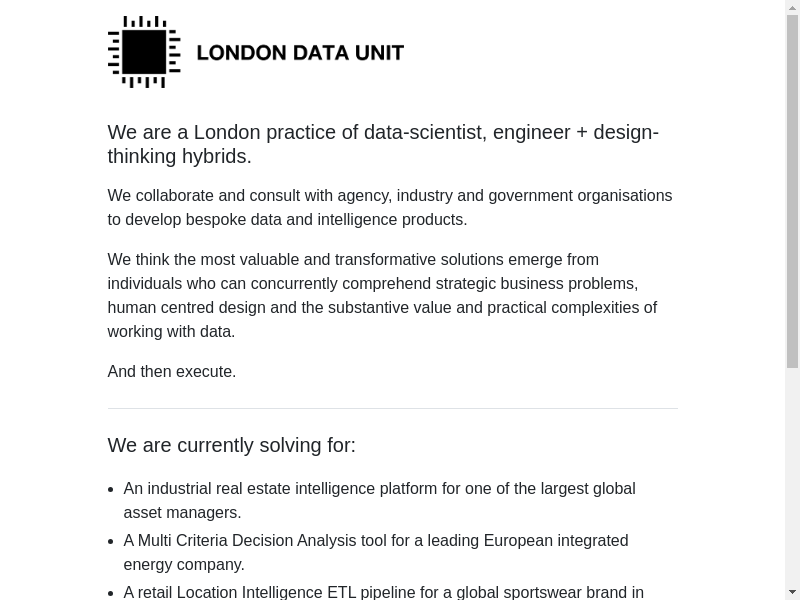The height and width of the screenshot is (600, 800).
Task: Click the Multi Criteria Decision Analysis bullet text
Action: click(x=375, y=541)
